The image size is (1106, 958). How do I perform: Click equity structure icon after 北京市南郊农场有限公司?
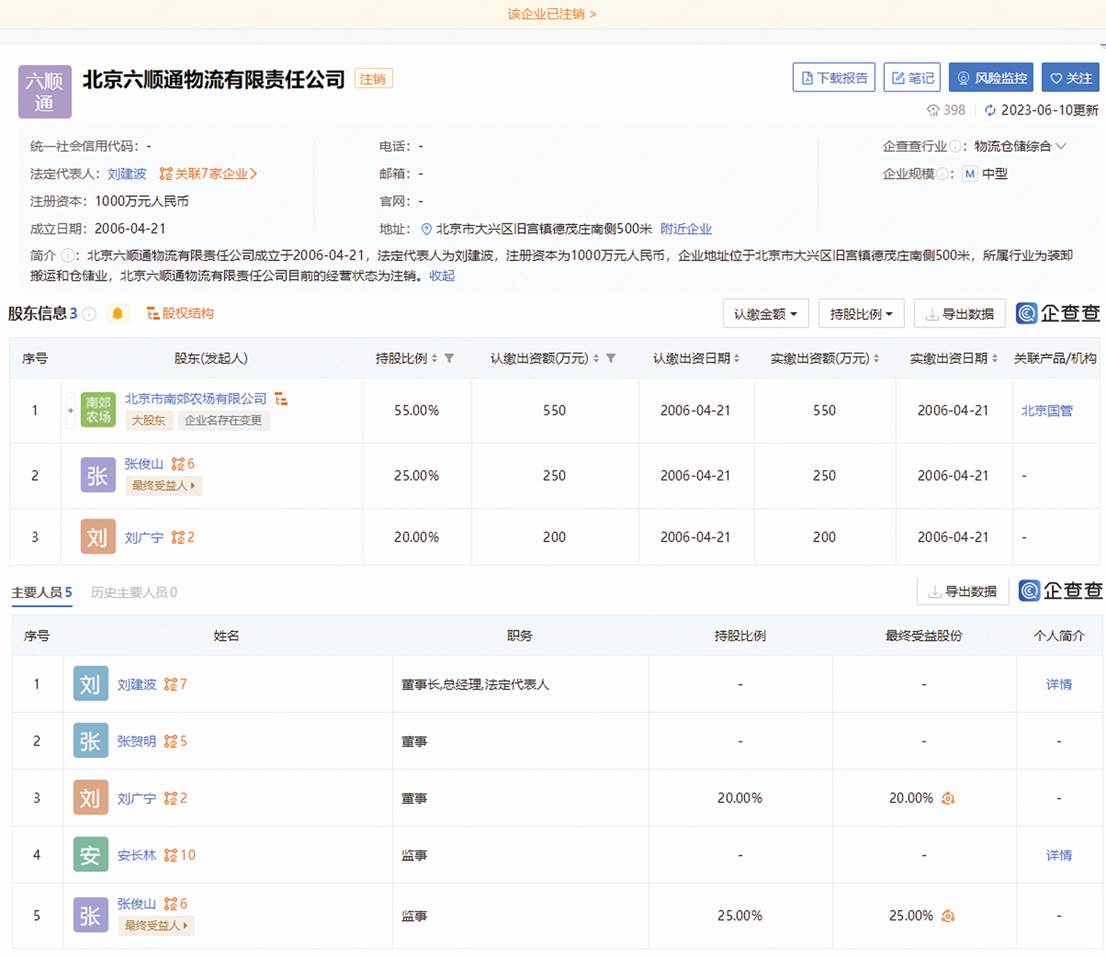point(281,399)
